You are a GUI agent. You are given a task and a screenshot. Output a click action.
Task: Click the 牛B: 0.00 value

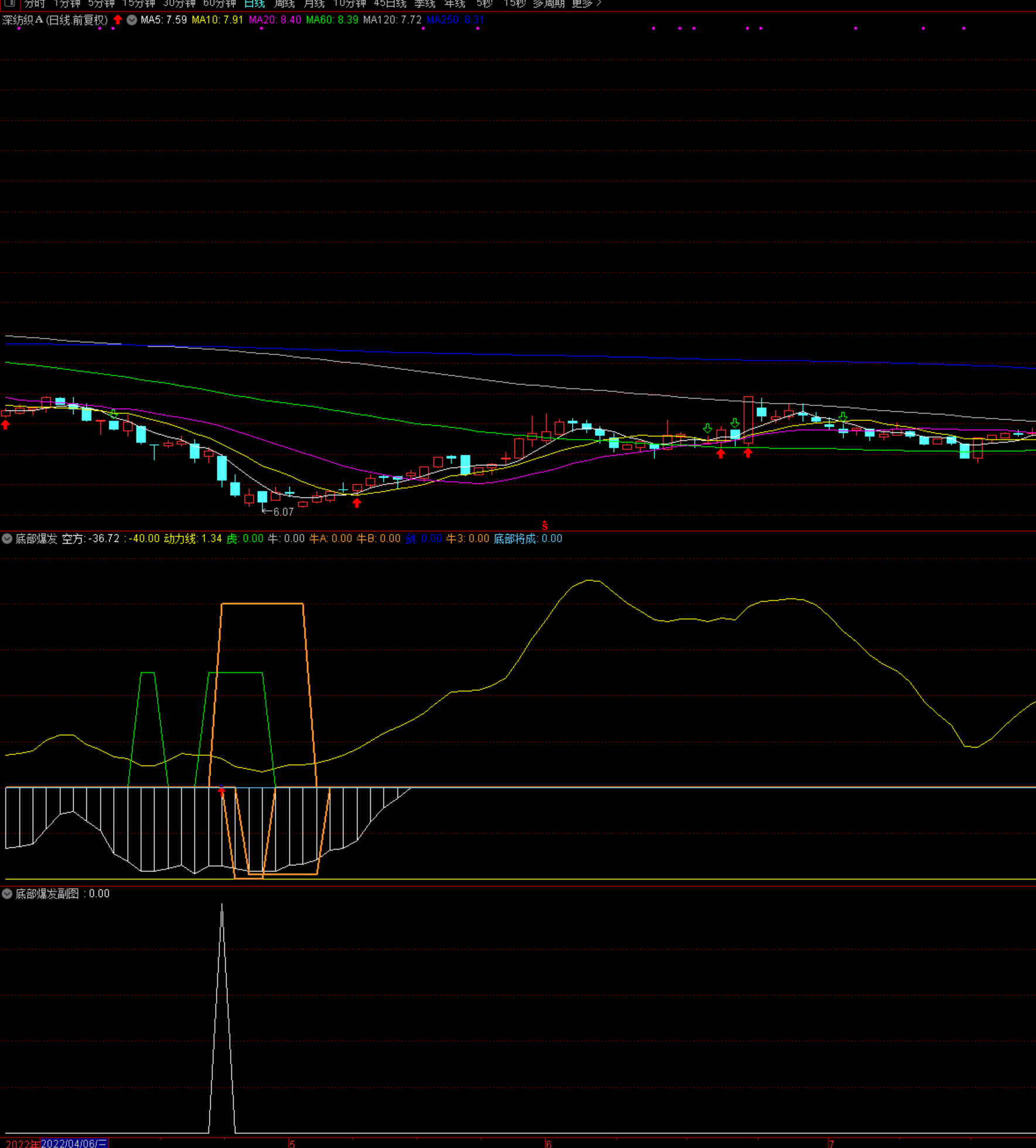click(379, 539)
